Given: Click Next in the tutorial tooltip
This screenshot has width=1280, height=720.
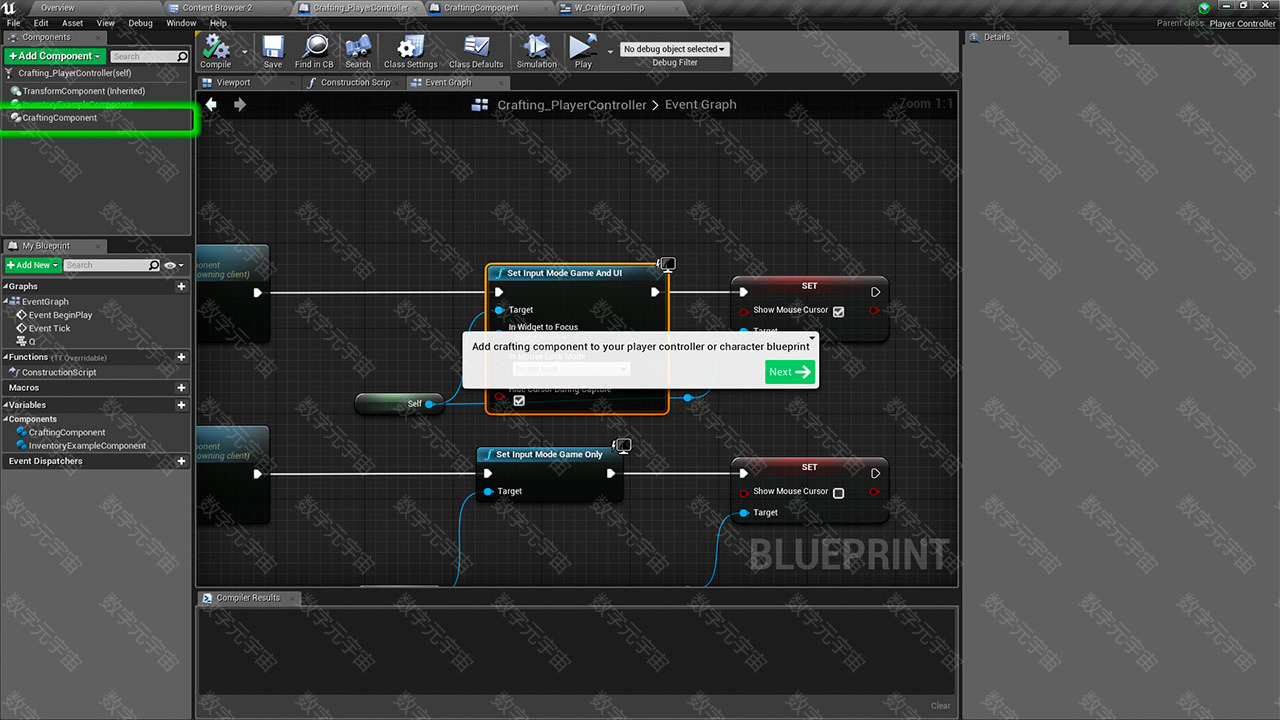Looking at the screenshot, I should 790,372.
